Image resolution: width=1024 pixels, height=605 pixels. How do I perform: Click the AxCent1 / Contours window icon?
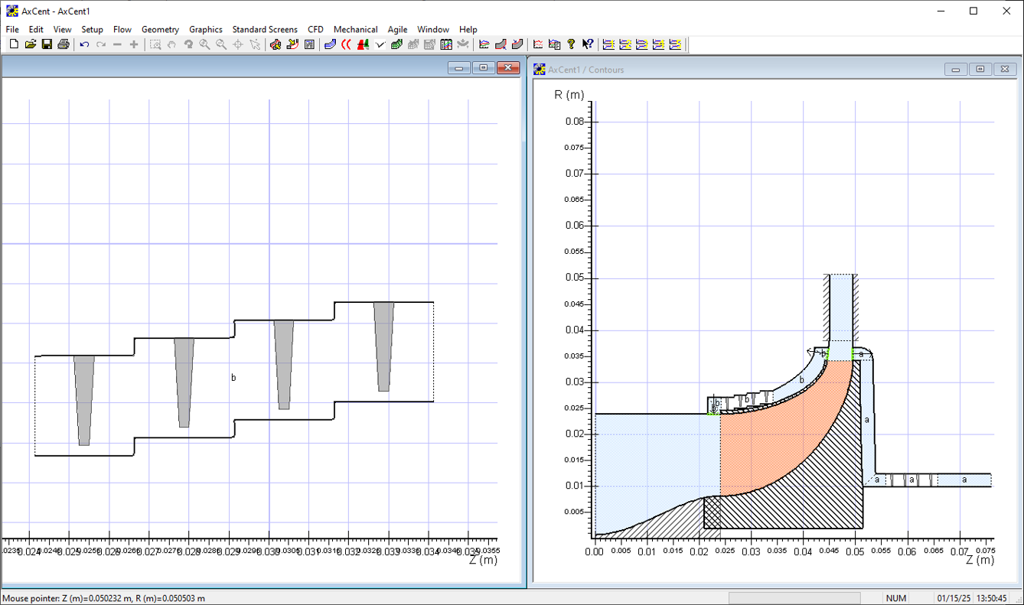point(539,69)
